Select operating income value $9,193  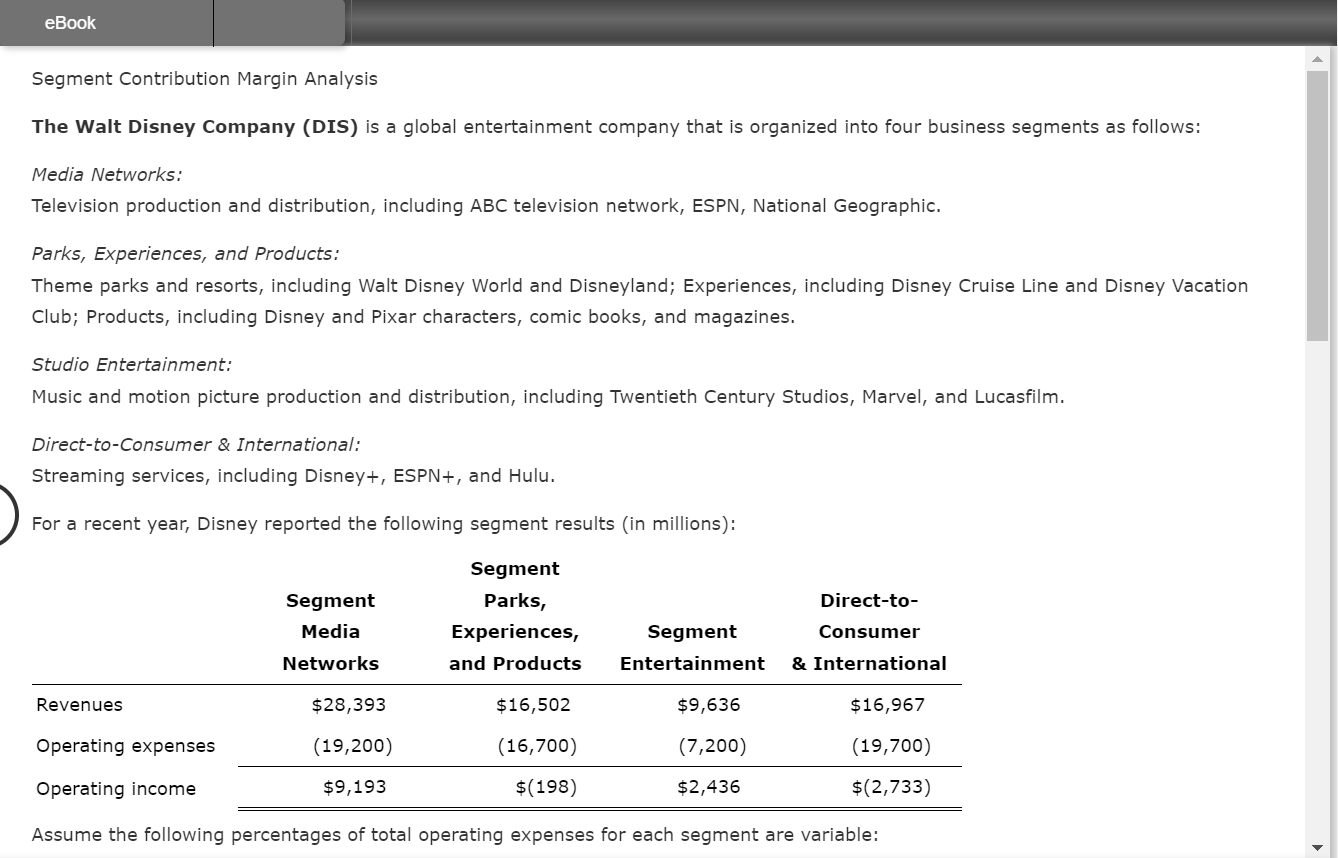[354, 787]
